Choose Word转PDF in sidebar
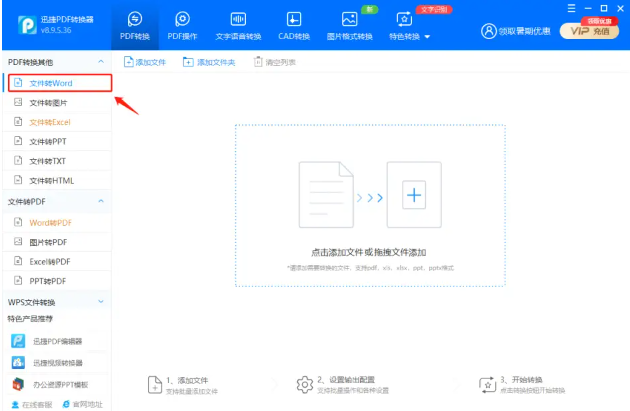This screenshot has height=411, width=630. (50, 222)
